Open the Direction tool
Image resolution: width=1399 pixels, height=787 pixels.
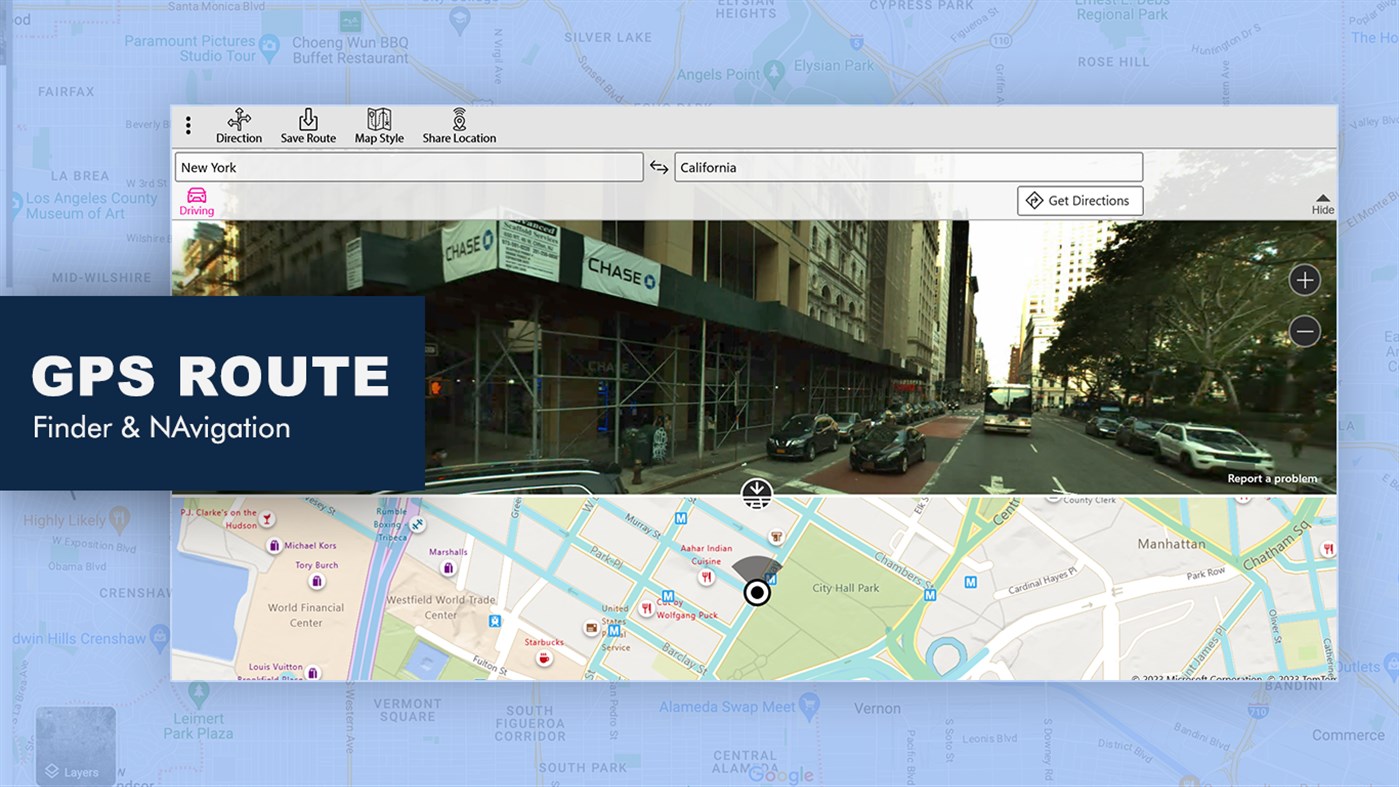point(238,125)
